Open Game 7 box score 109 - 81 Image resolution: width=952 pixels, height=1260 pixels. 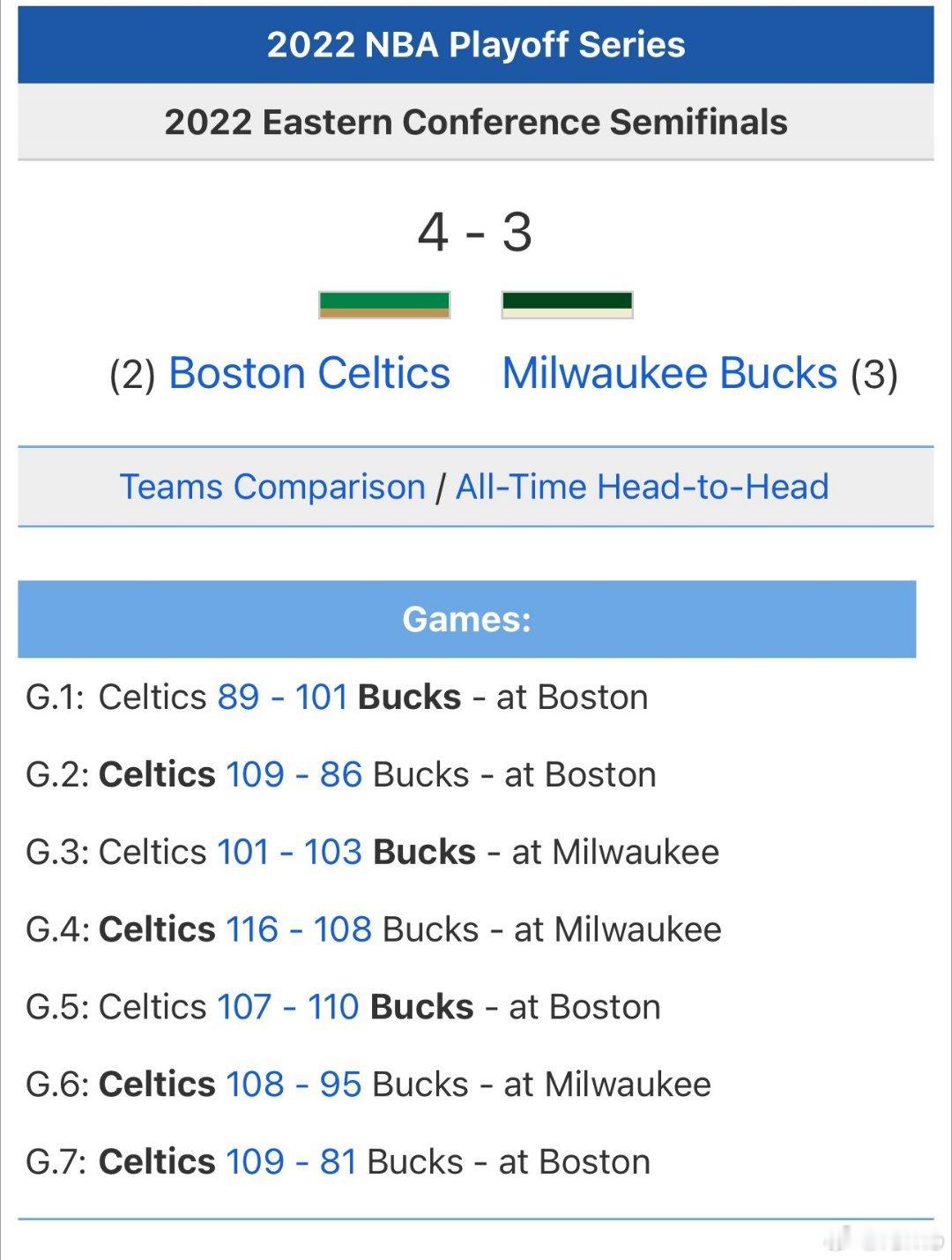pyautogui.click(x=291, y=1162)
